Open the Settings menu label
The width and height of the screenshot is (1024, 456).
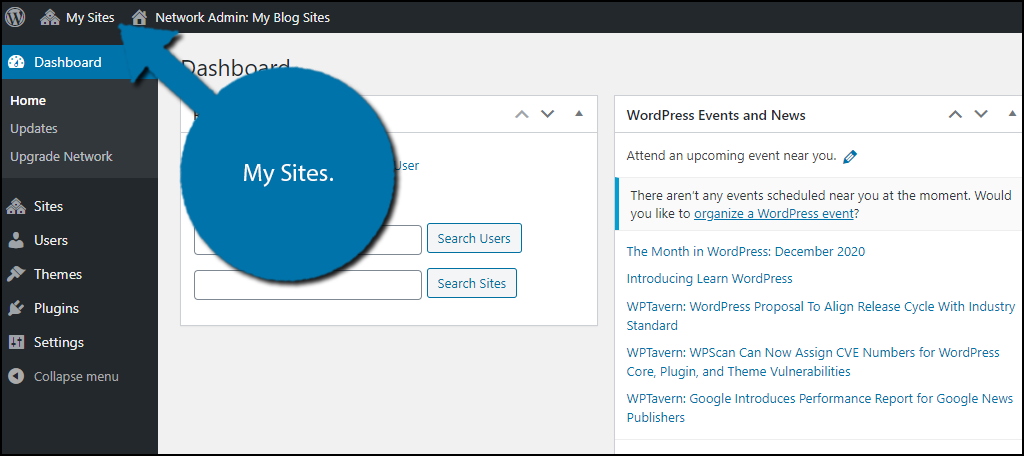(59, 342)
